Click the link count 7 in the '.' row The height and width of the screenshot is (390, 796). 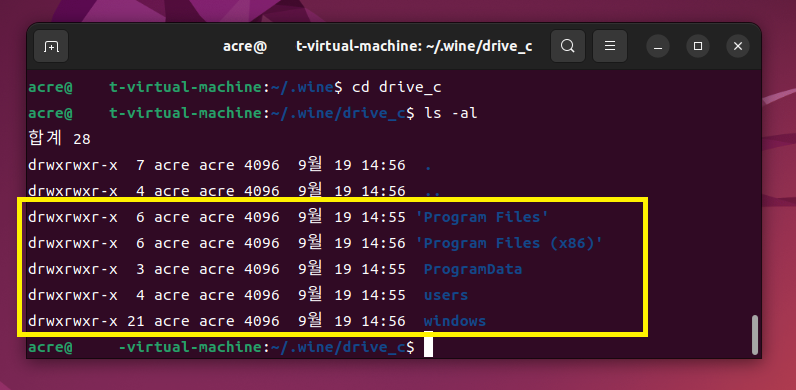(141, 165)
